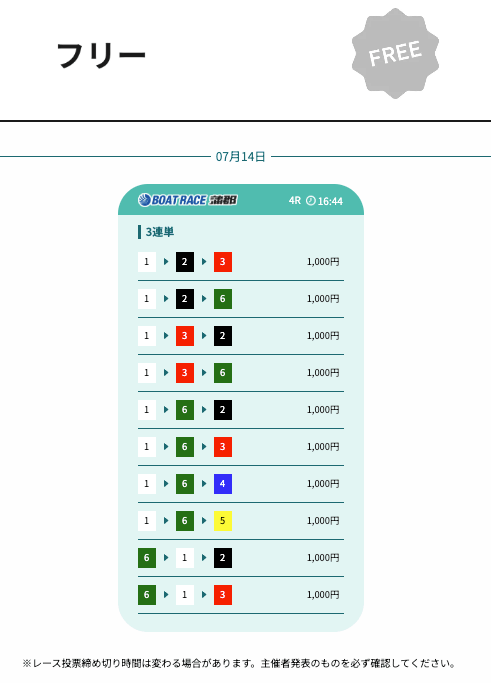The width and height of the screenshot is (491, 683).
Task: Click the 3連単 section label
Action: (x=159, y=232)
